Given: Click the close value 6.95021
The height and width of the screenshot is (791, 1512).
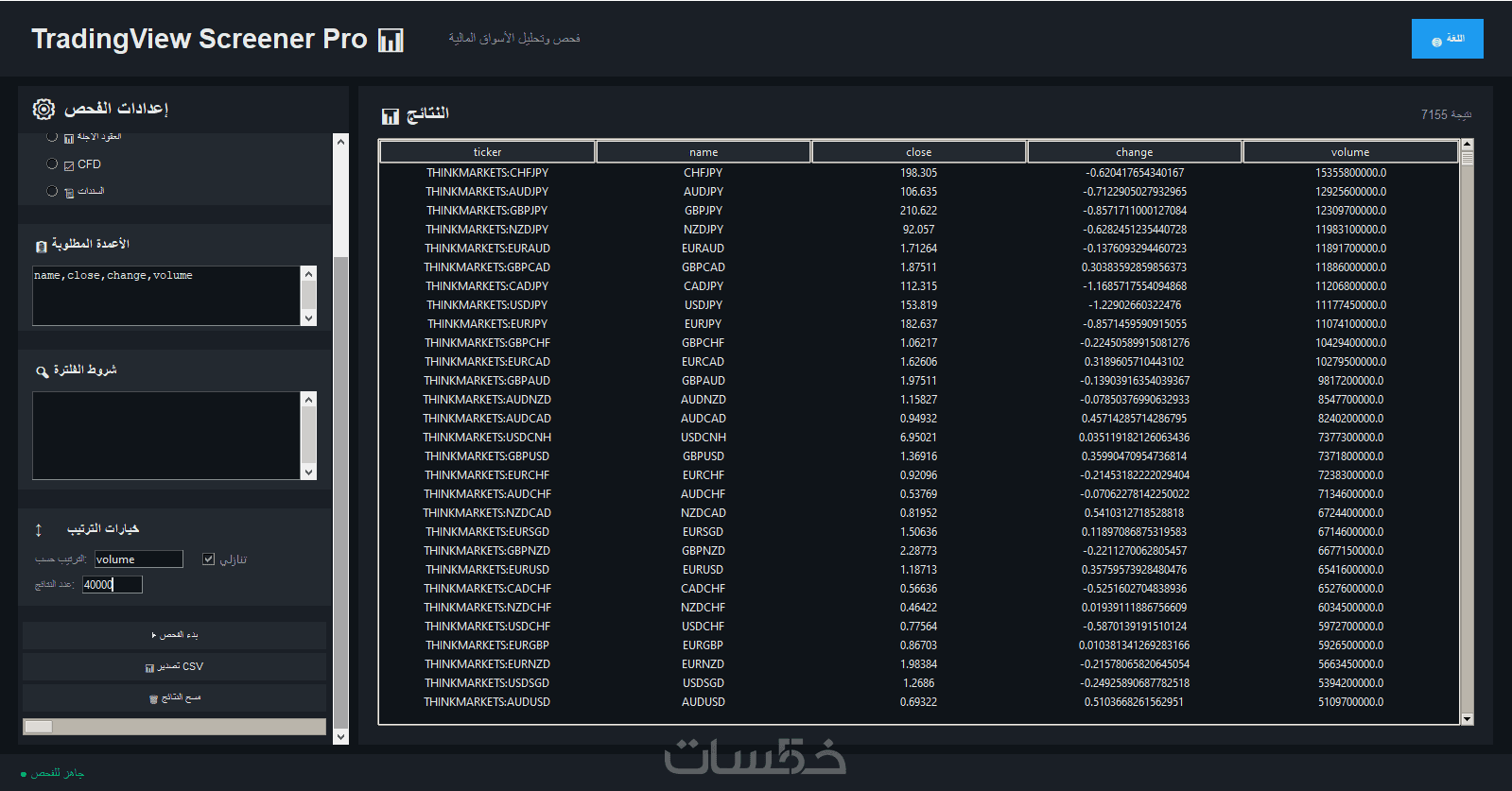Looking at the screenshot, I should (918, 438).
